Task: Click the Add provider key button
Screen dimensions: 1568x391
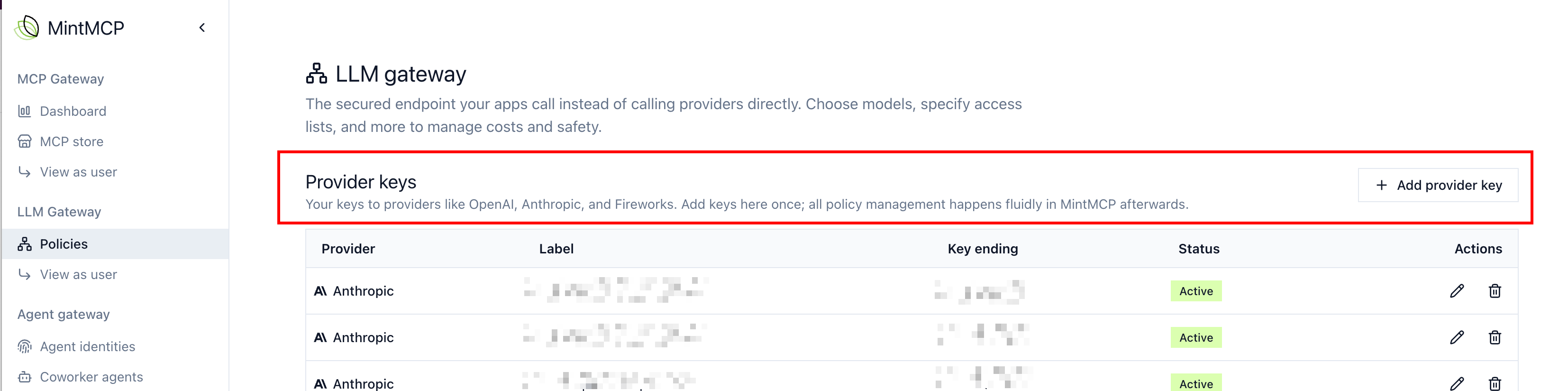Action: pyautogui.click(x=1438, y=185)
